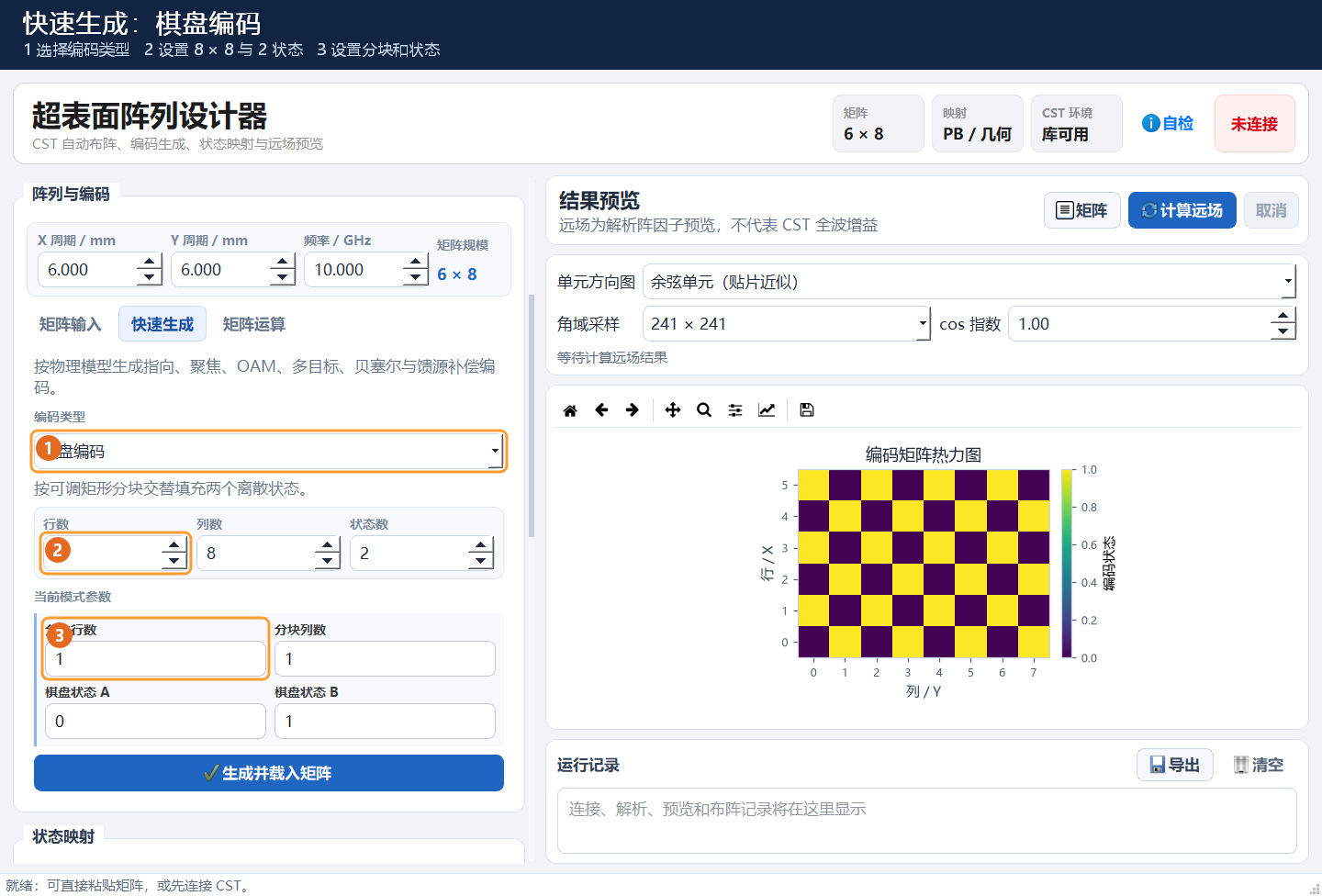Click the 棋盘状态 B input field
Viewport: 1322px width, 896px height.
(385, 721)
